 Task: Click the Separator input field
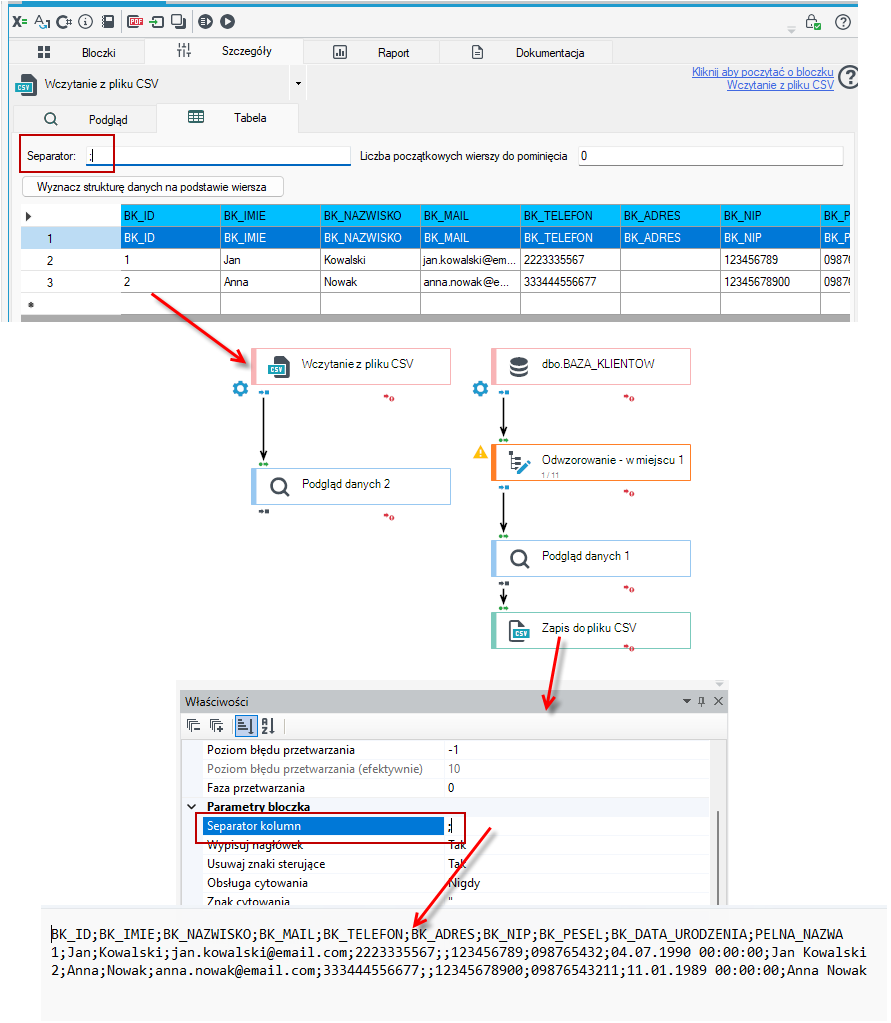[219, 156]
